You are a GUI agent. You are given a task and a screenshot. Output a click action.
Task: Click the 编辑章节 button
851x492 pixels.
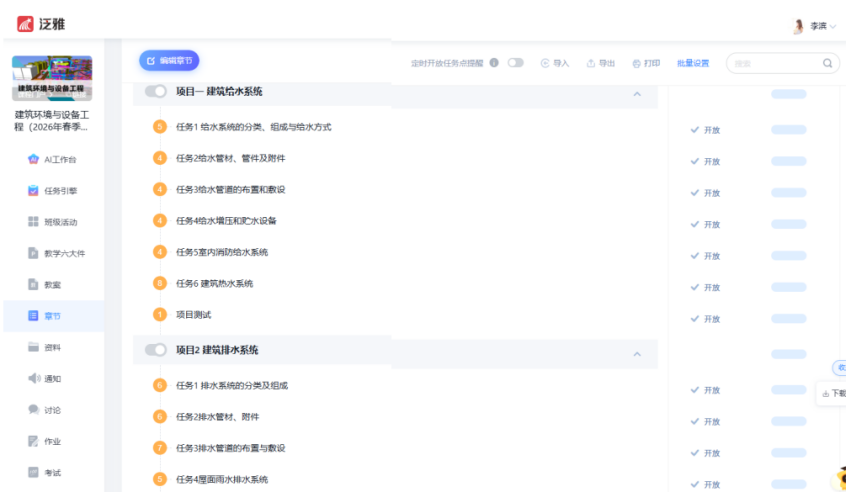(169, 61)
